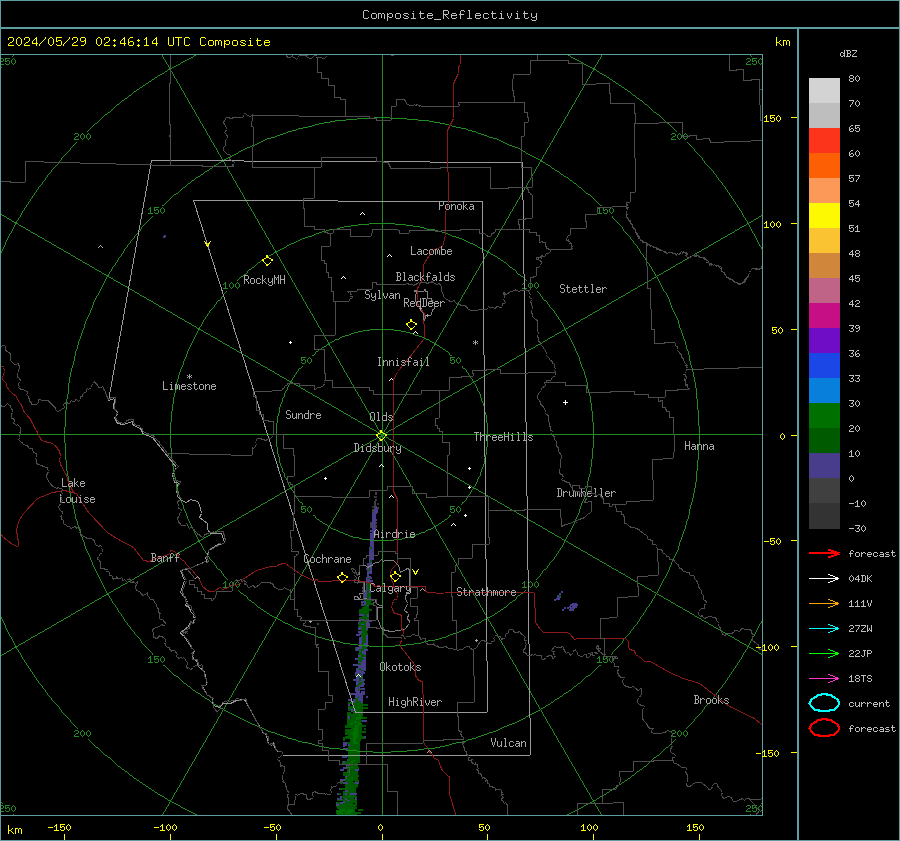Click the HighRiver city label
The height and width of the screenshot is (841, 900).
point(415,702)
